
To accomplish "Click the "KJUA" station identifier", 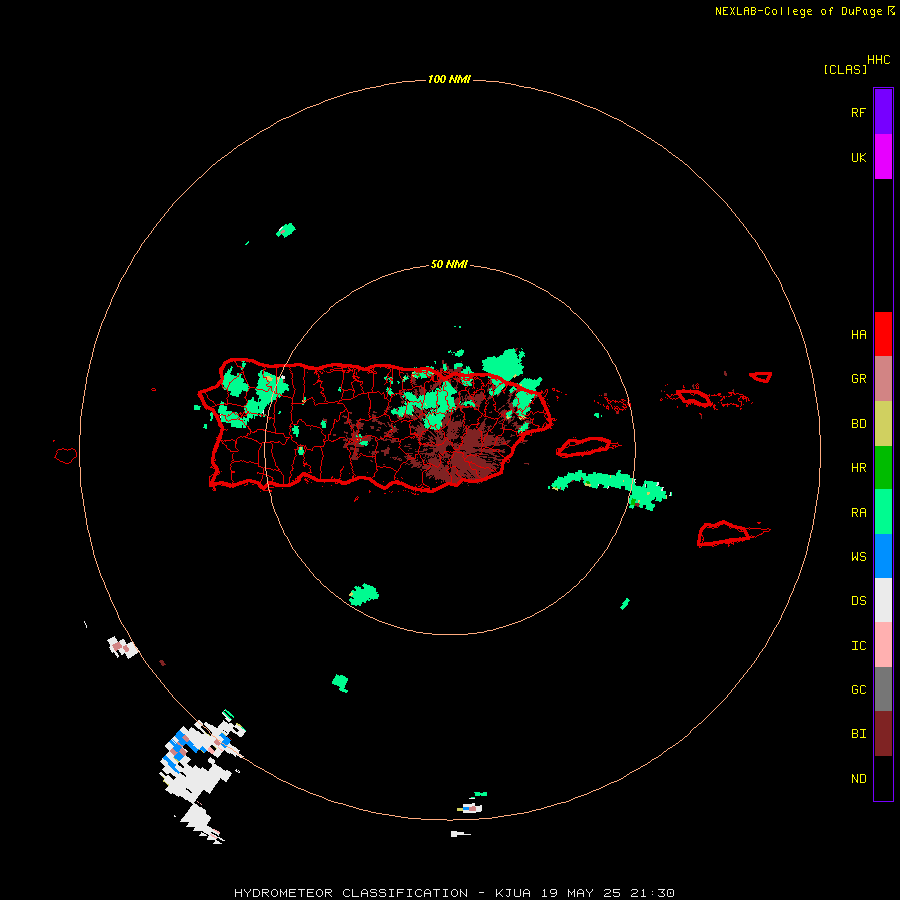I will tap(513, 893).
